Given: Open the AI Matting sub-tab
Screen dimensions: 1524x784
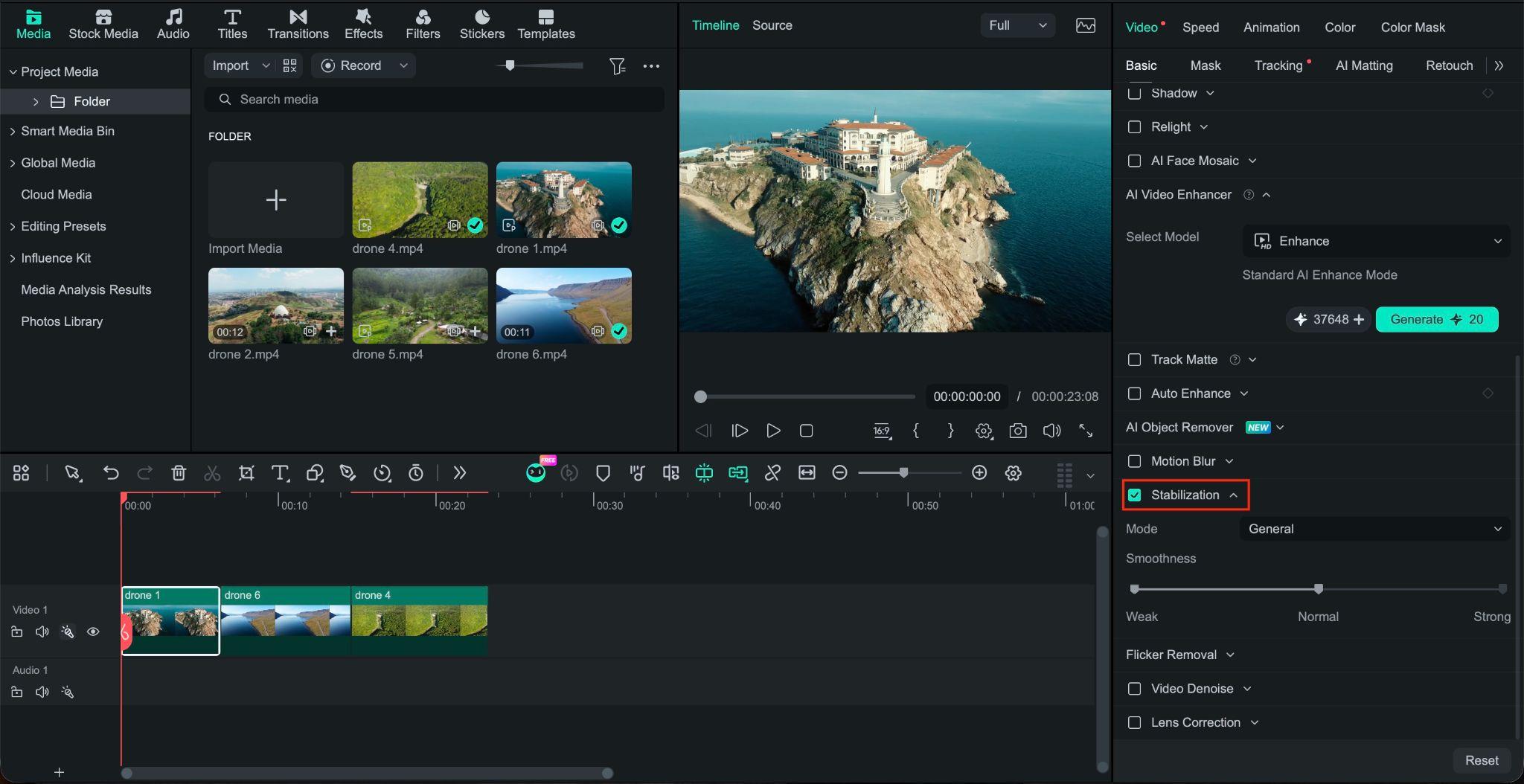Looking at the screenshot, I should pos(1363,65).
